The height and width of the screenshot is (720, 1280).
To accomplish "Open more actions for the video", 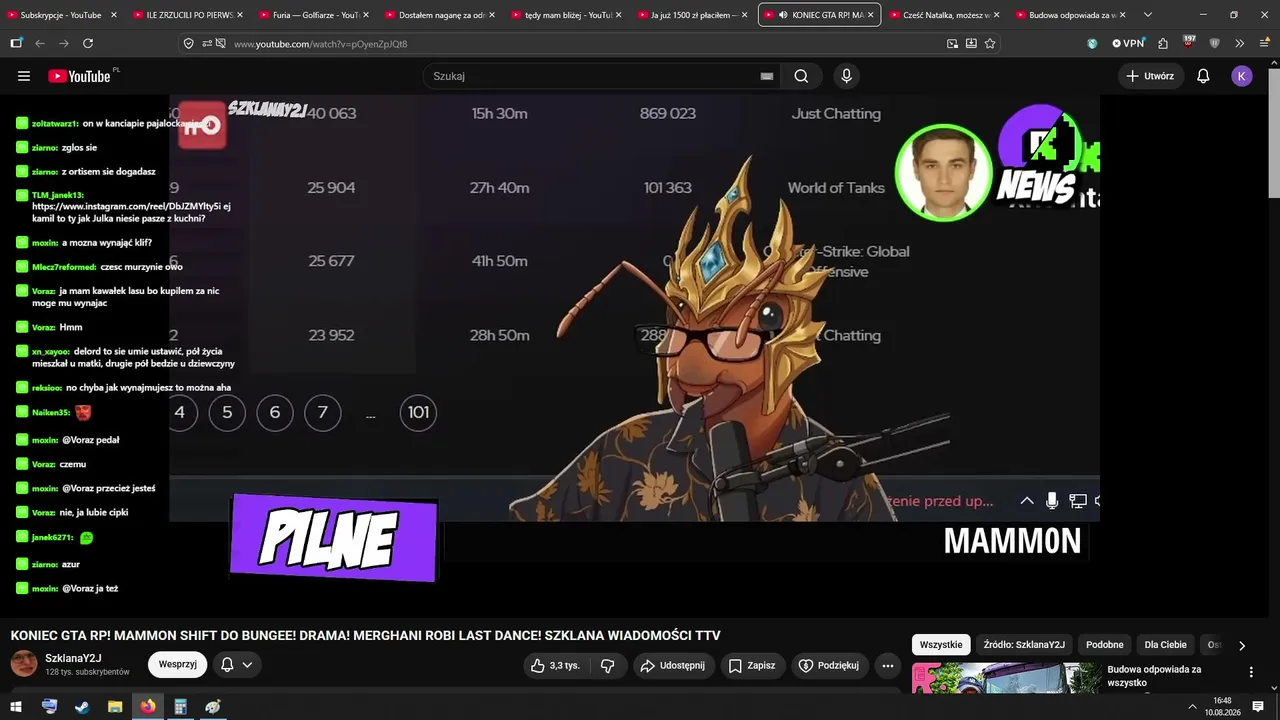I will pyautogui.click(x=887, y=666).
